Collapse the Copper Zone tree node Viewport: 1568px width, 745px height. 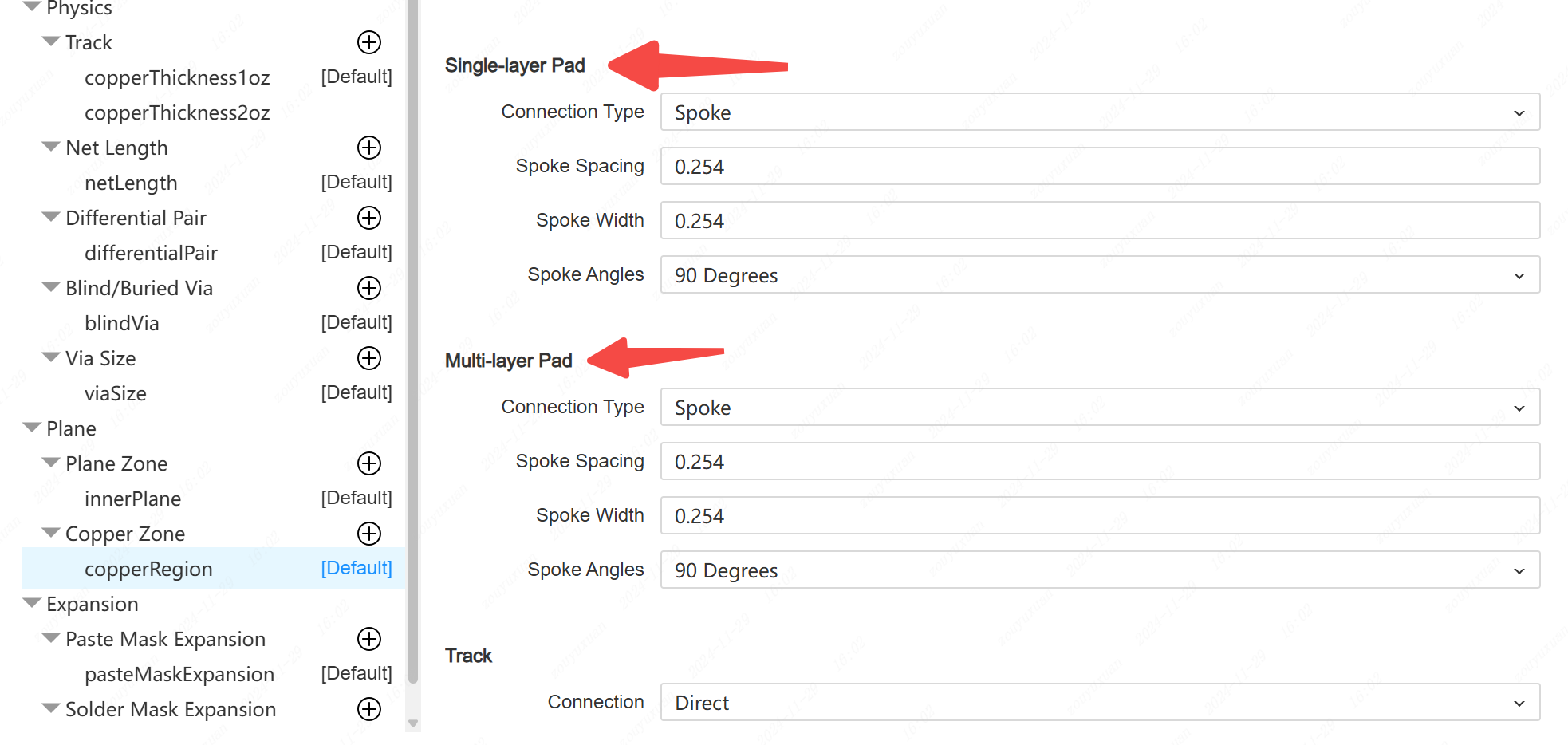51,533
